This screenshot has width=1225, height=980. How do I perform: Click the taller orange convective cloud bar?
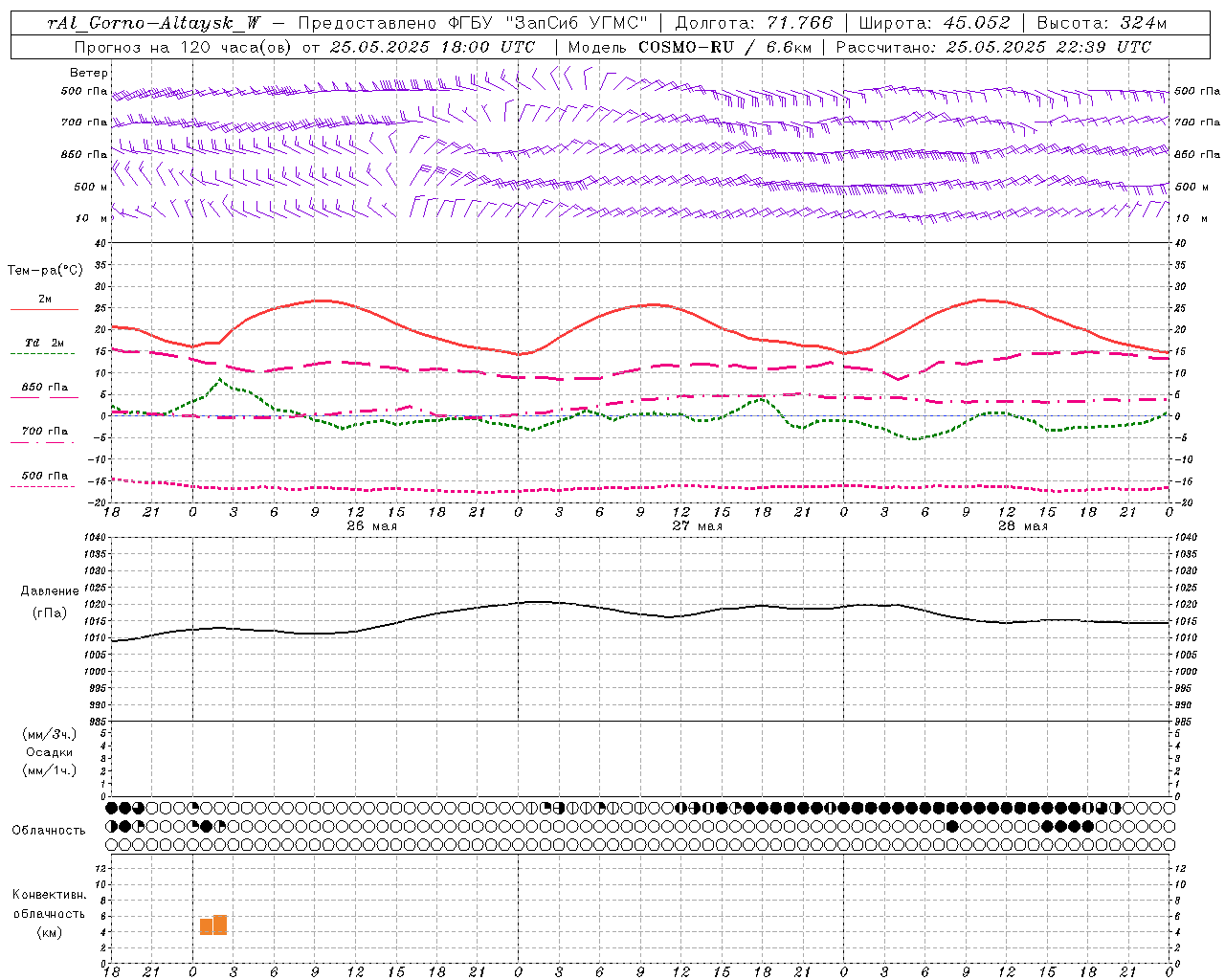(220, 924)
